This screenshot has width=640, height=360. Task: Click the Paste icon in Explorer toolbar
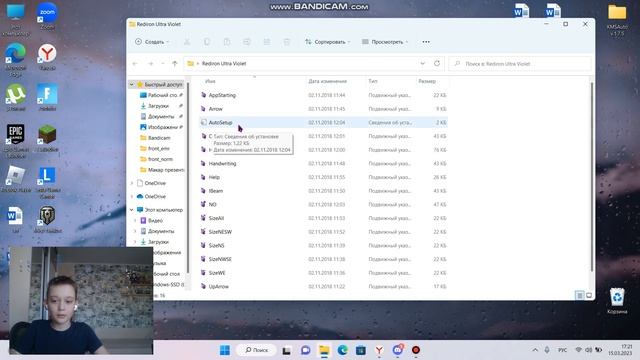coord(227,42)
